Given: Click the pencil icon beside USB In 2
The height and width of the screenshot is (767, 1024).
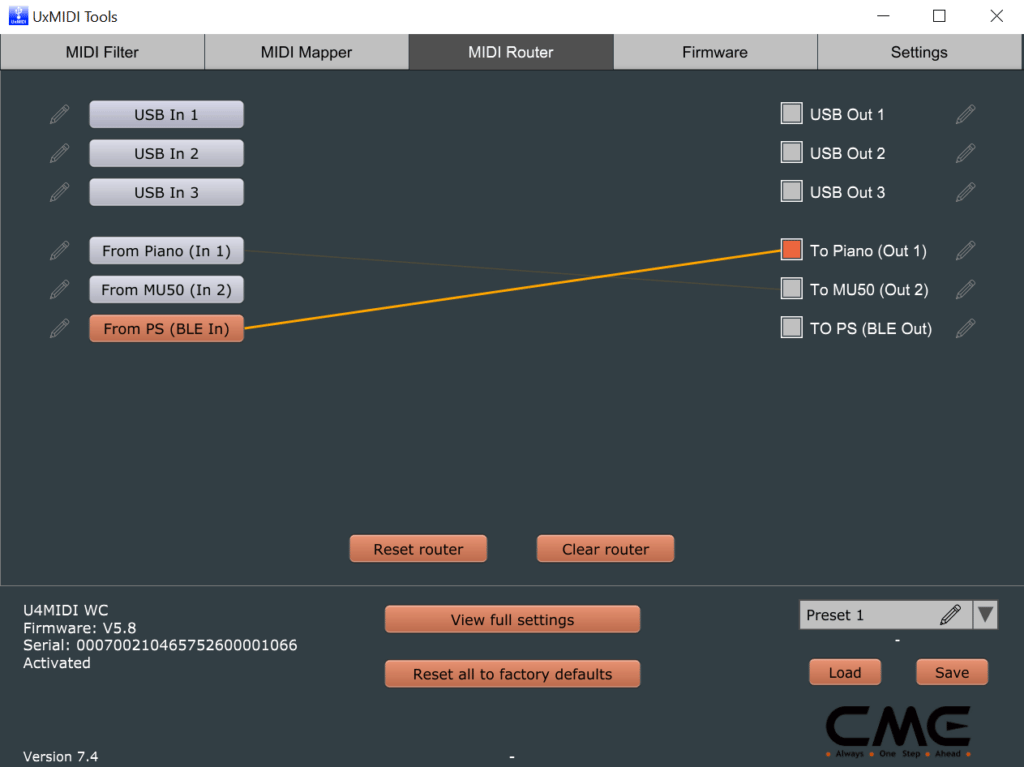Looking at the screenshot, I should pos(59,153).
